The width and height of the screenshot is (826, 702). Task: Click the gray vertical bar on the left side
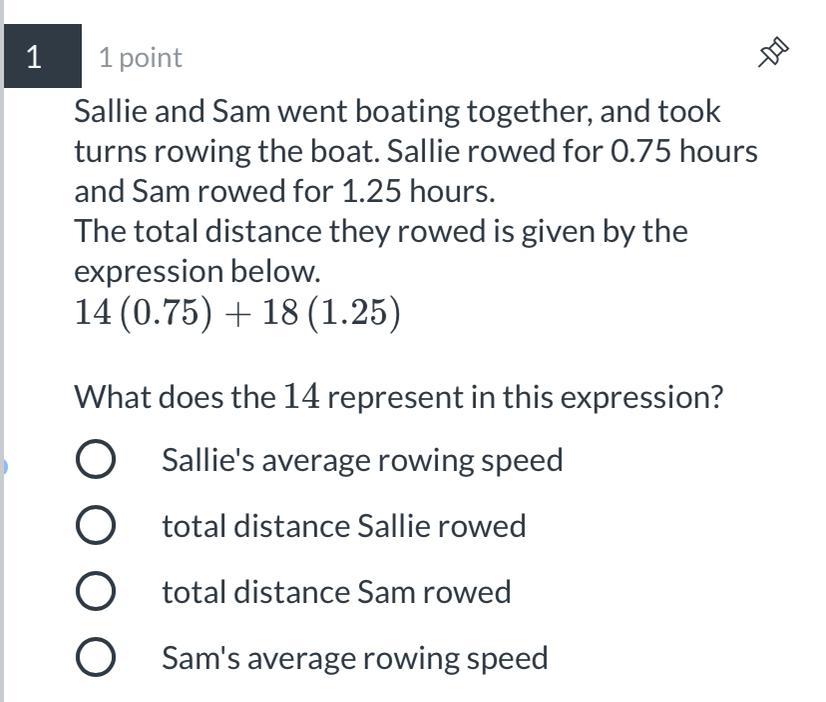tap(2, 300)
